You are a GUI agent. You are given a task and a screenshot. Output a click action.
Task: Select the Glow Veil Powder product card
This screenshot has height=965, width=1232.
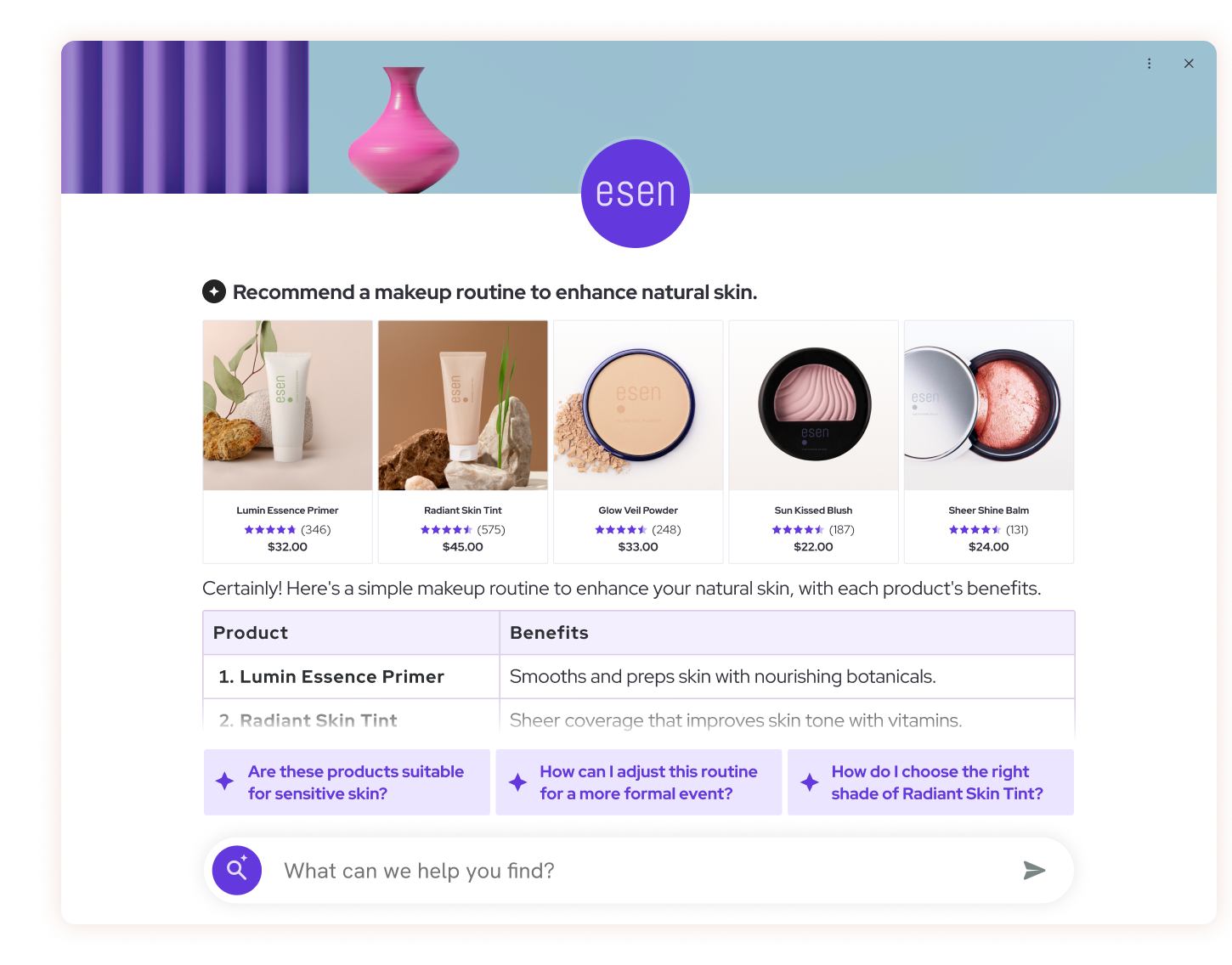[638, 442]
